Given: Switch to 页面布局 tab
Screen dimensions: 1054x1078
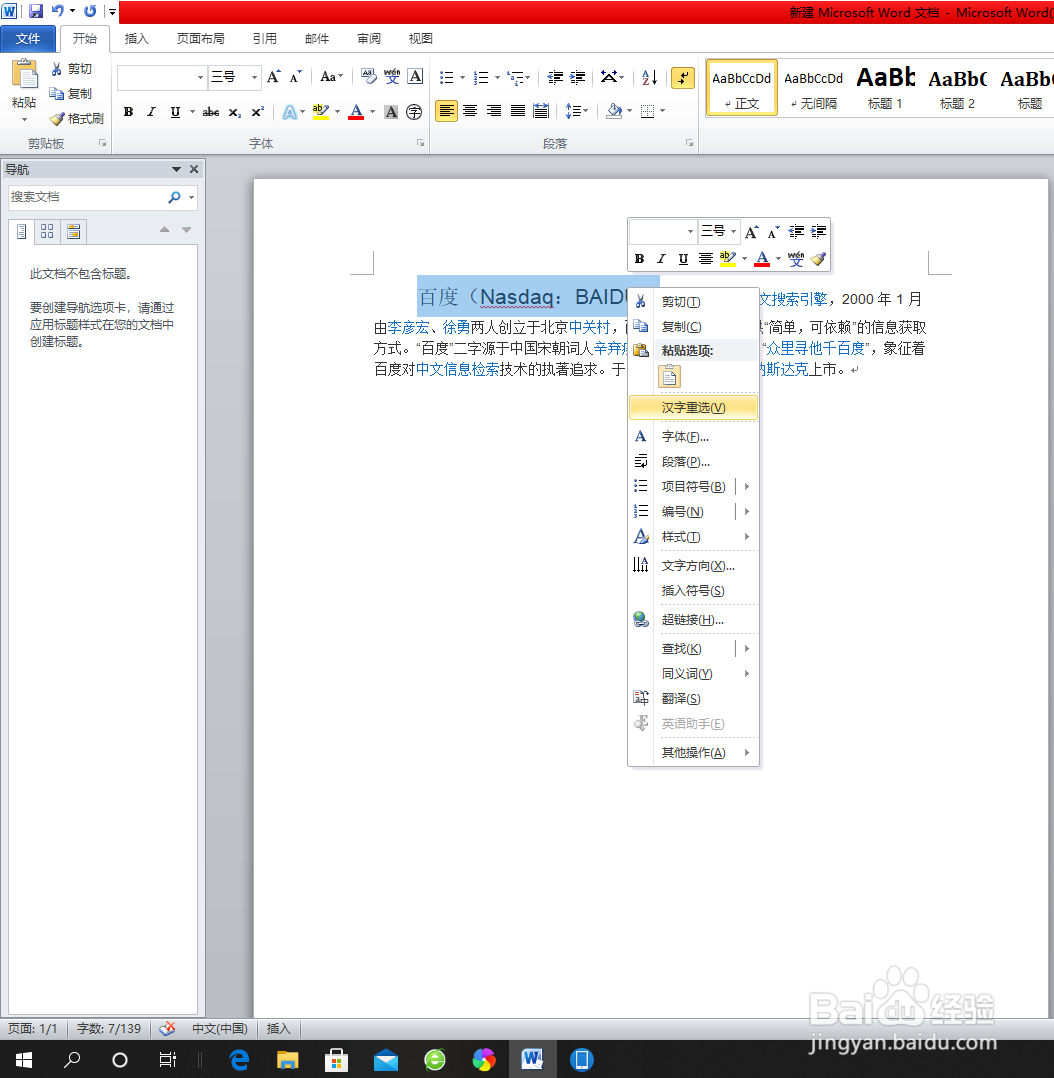Looking at the screenshot, I should (200, 38).
